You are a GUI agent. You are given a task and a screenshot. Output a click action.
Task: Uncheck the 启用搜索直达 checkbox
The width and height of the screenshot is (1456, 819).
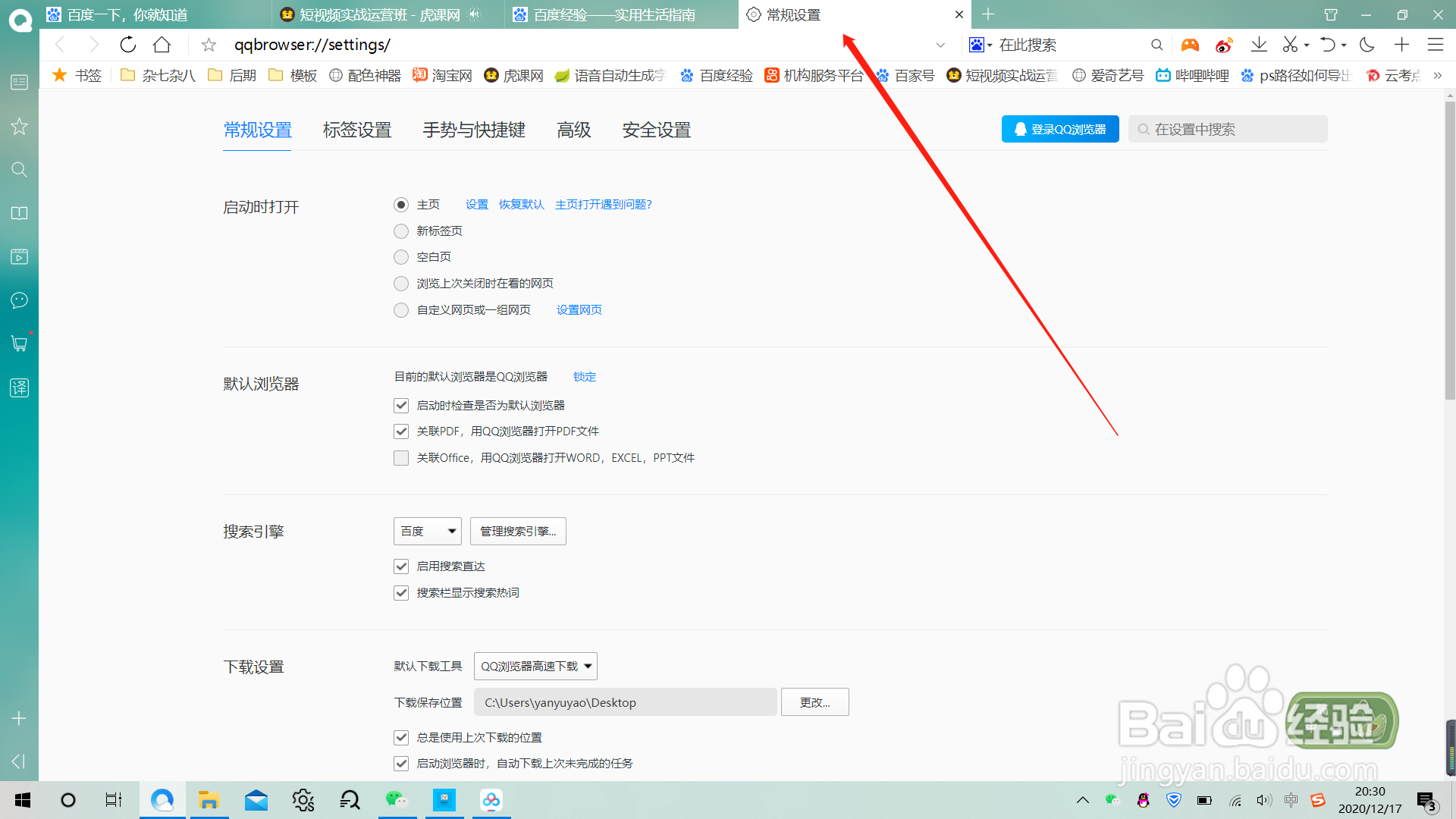(x=401, y=566)
